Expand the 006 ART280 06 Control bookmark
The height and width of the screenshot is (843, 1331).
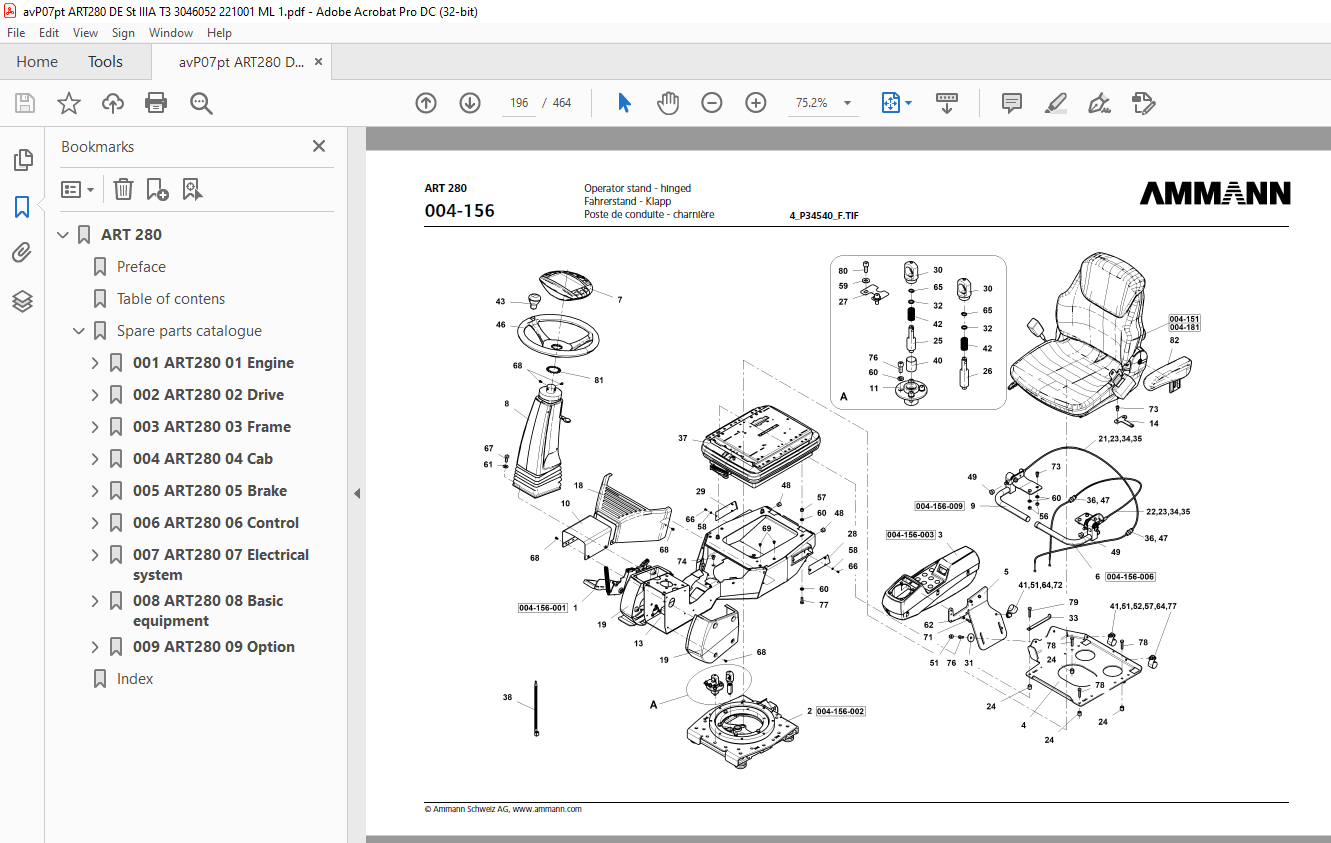pyautogui.click(x=95, y=523)
